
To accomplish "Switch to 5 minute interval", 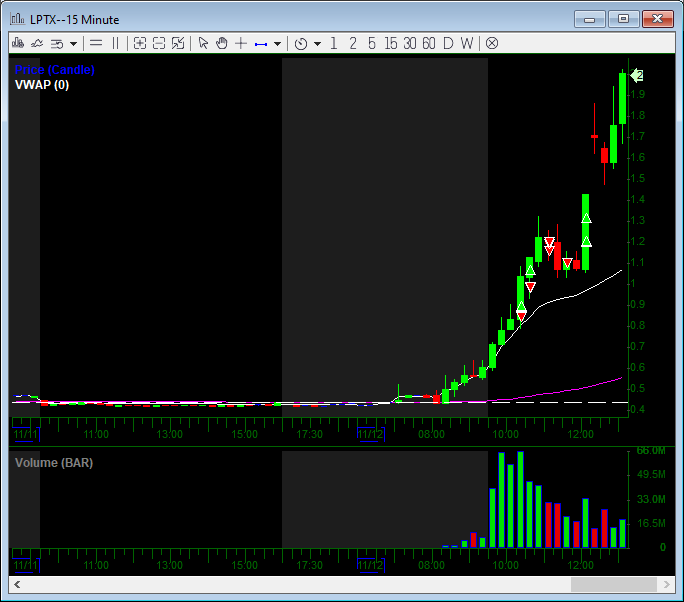I will 372,43.
